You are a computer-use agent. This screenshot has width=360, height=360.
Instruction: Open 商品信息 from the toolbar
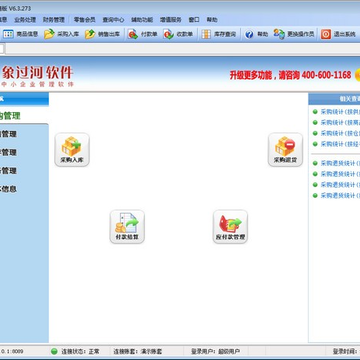tap(21, 34)
